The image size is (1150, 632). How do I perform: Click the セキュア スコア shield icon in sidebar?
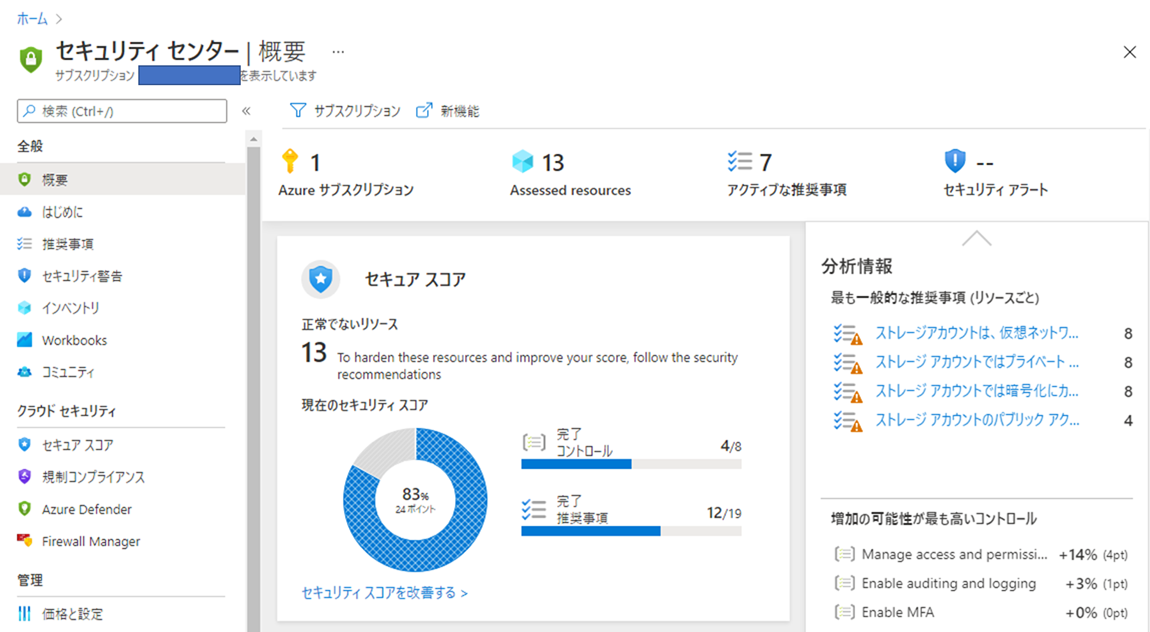point(25,444)
